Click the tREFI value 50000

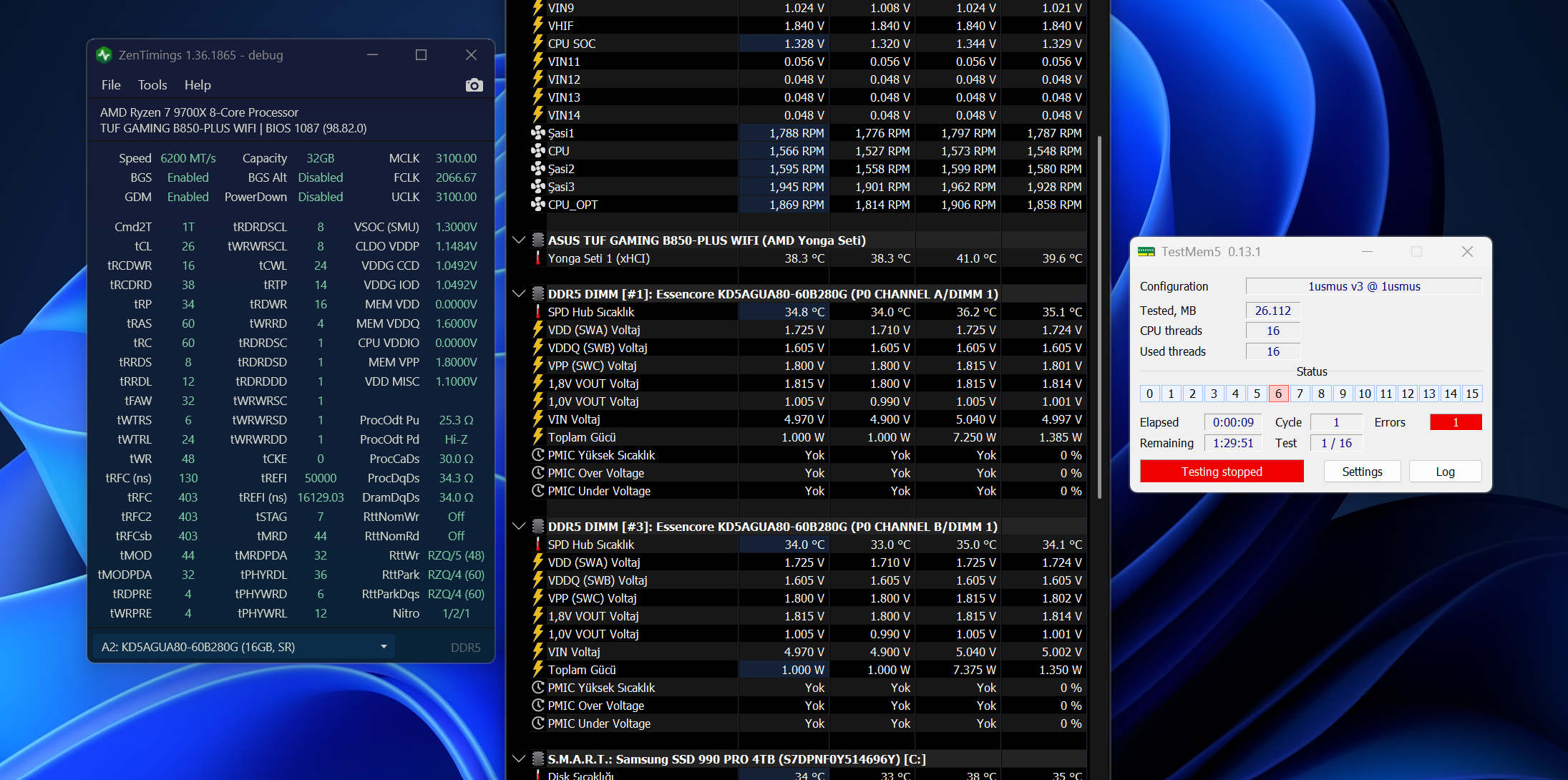321,478
